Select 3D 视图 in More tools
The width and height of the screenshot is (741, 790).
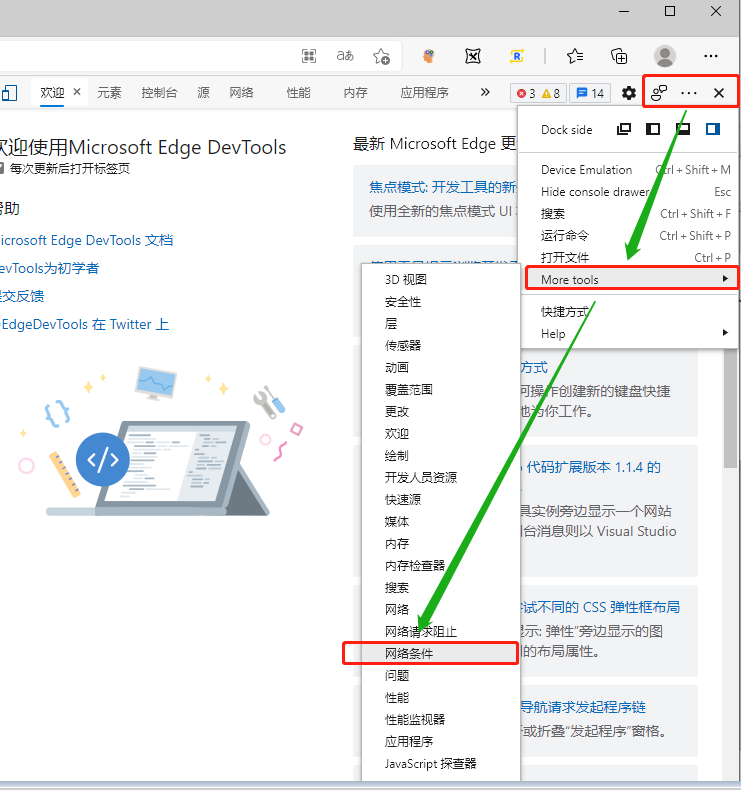tap(441, 279)
